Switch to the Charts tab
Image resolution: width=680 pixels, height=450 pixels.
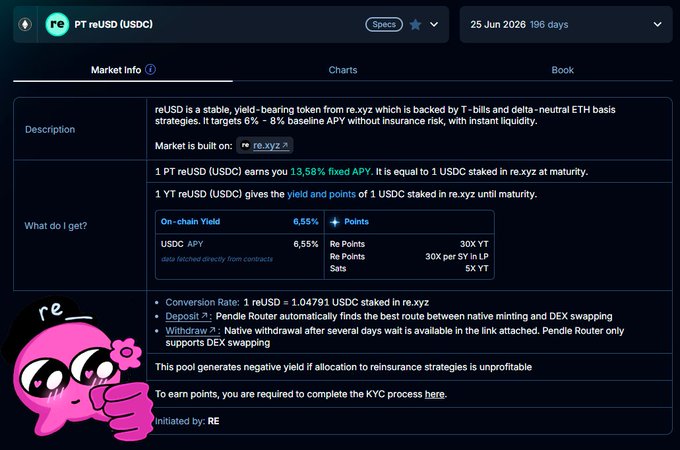click(343, 70)
